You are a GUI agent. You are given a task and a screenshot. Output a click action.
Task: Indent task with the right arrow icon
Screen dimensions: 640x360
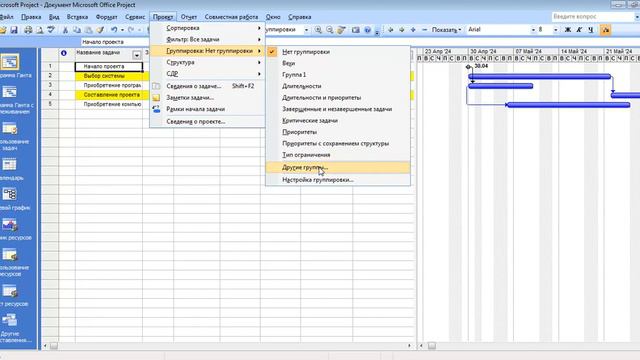402,30
